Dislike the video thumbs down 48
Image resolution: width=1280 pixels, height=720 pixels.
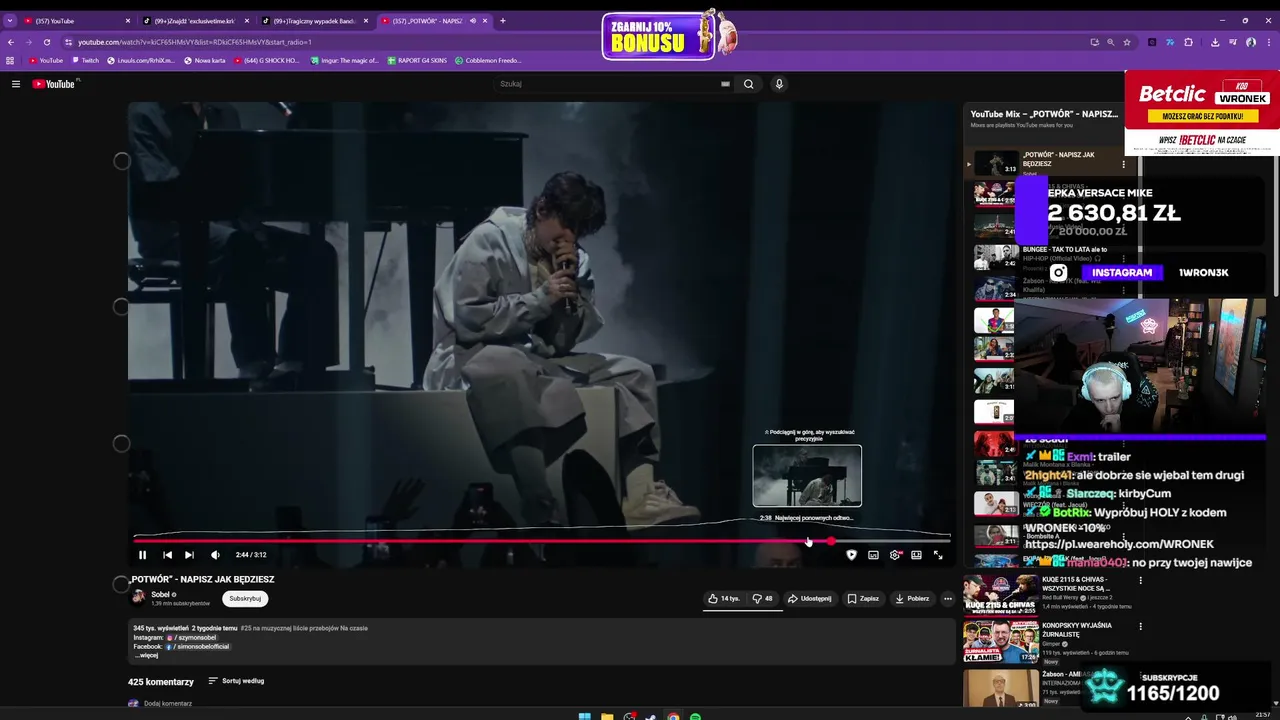[x=762, y=599]
